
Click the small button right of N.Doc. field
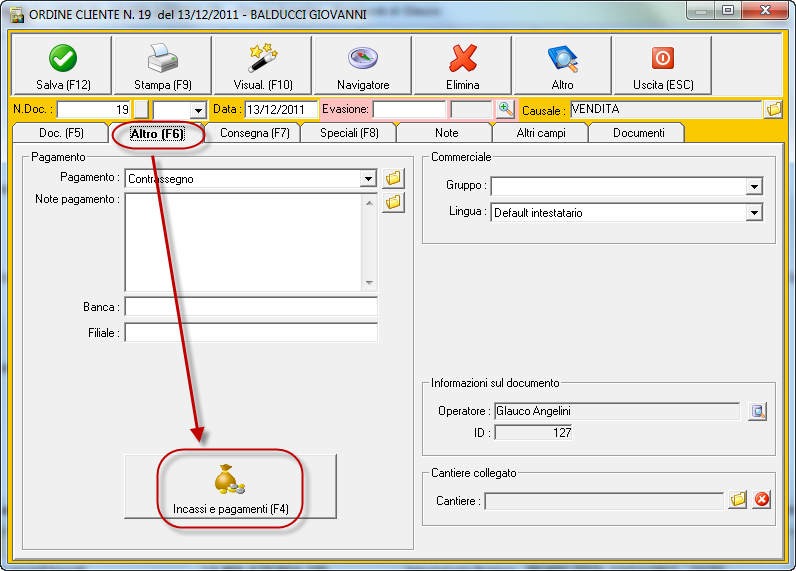pyautogui.click(x=142, y=109)
